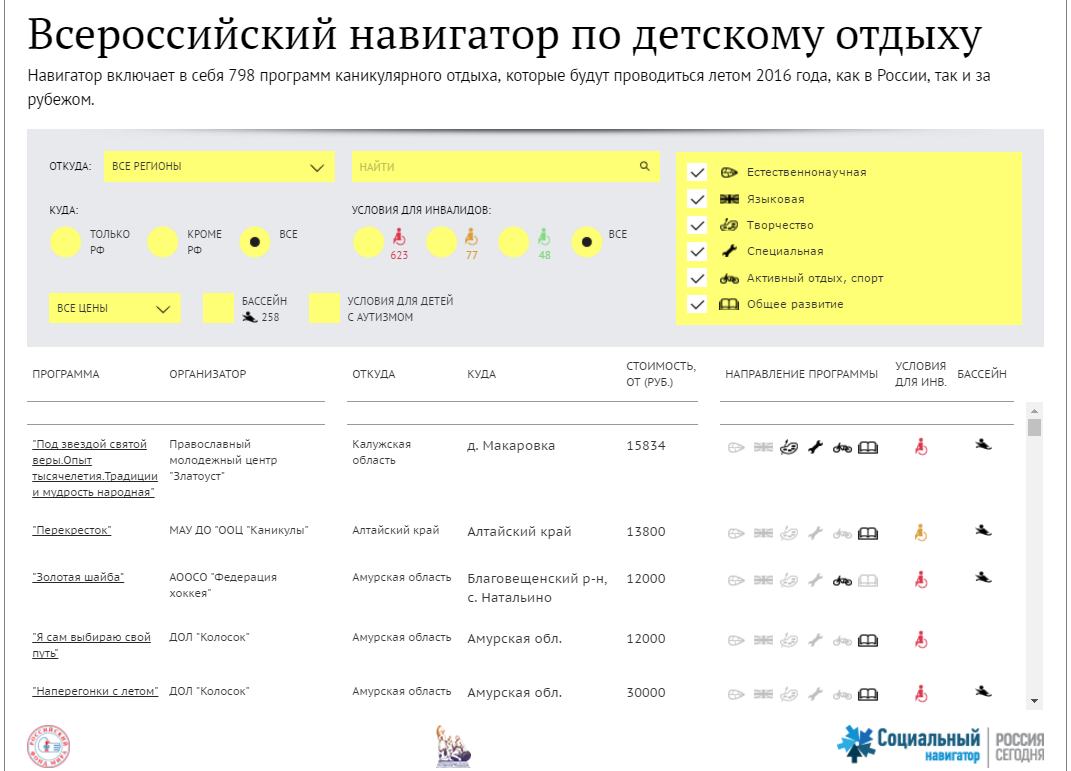Image resolution: width=1071 pixels, height=771 pixels.
Task: Click the bicycle icon in the Макаровка row
Action: point(842,448)
